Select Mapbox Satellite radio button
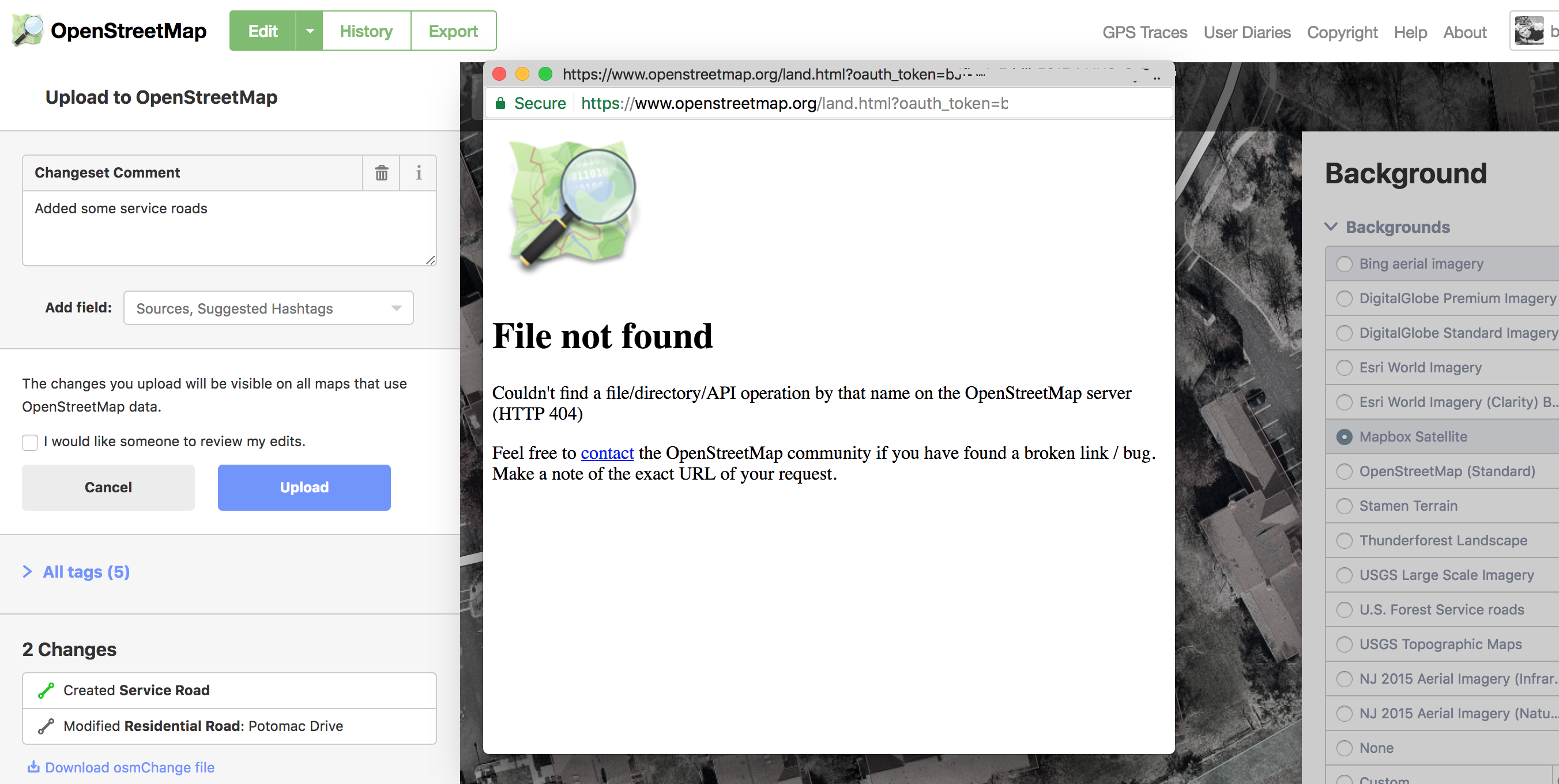 pos(1344,437)
